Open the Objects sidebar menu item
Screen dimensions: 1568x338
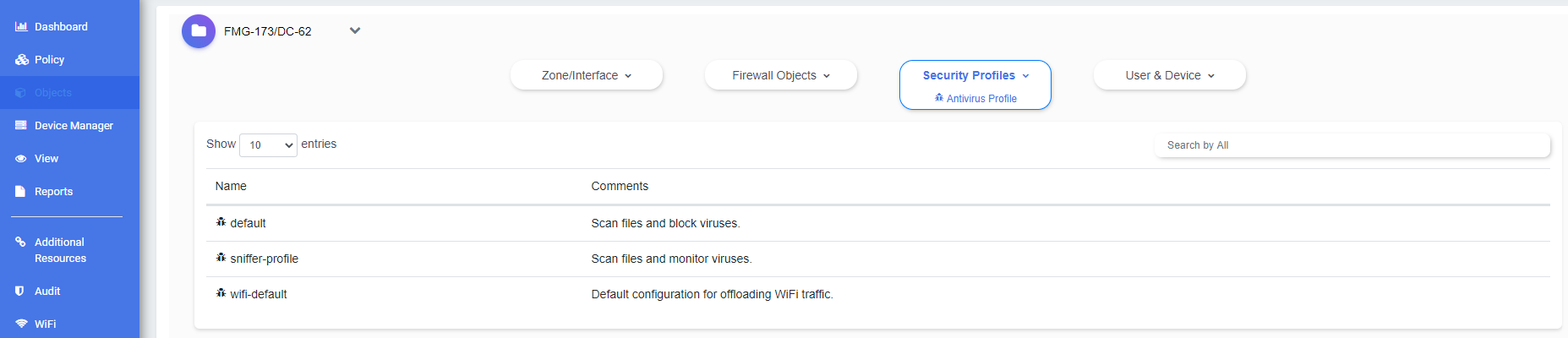[x=52, y=93]
